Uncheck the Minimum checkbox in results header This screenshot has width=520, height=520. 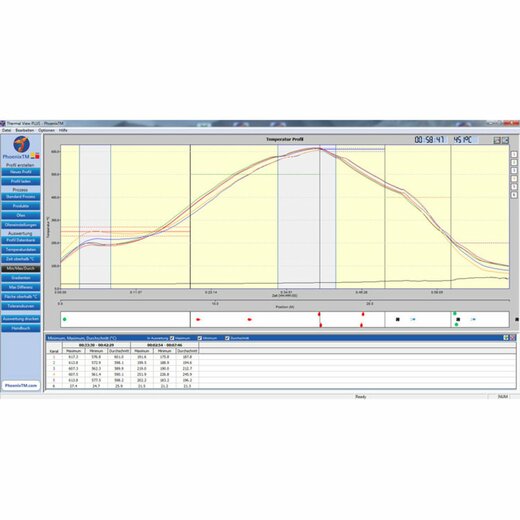200,338
